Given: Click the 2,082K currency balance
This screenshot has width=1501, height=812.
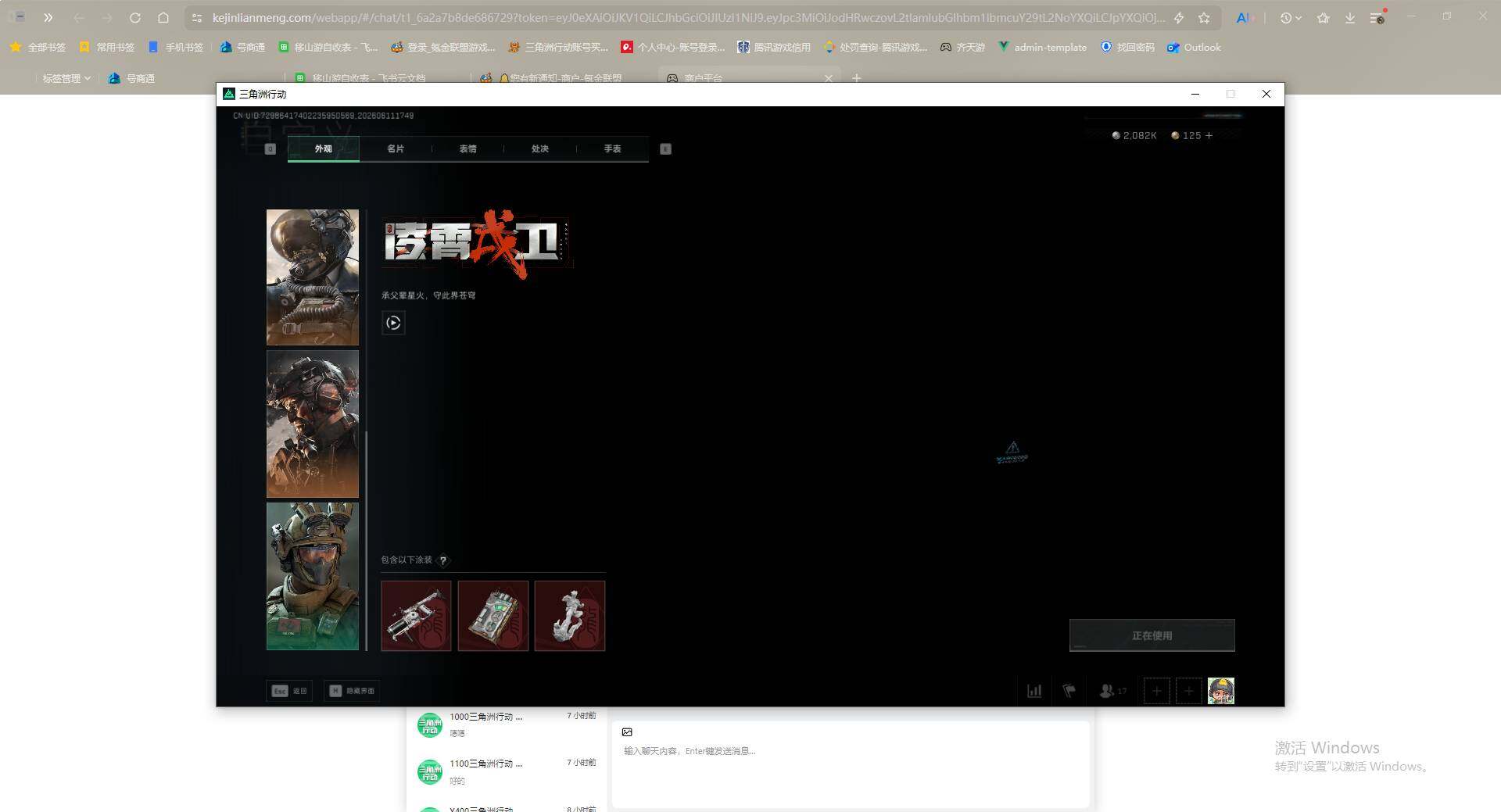Looking at the screenshot, I should pyautogui.click(x=1134, y=135).
